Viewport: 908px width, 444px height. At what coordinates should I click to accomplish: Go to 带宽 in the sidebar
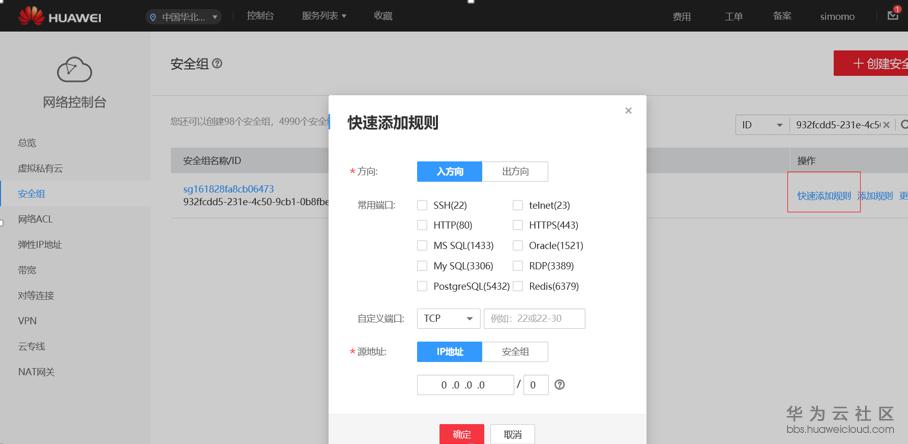click(27, 270)
